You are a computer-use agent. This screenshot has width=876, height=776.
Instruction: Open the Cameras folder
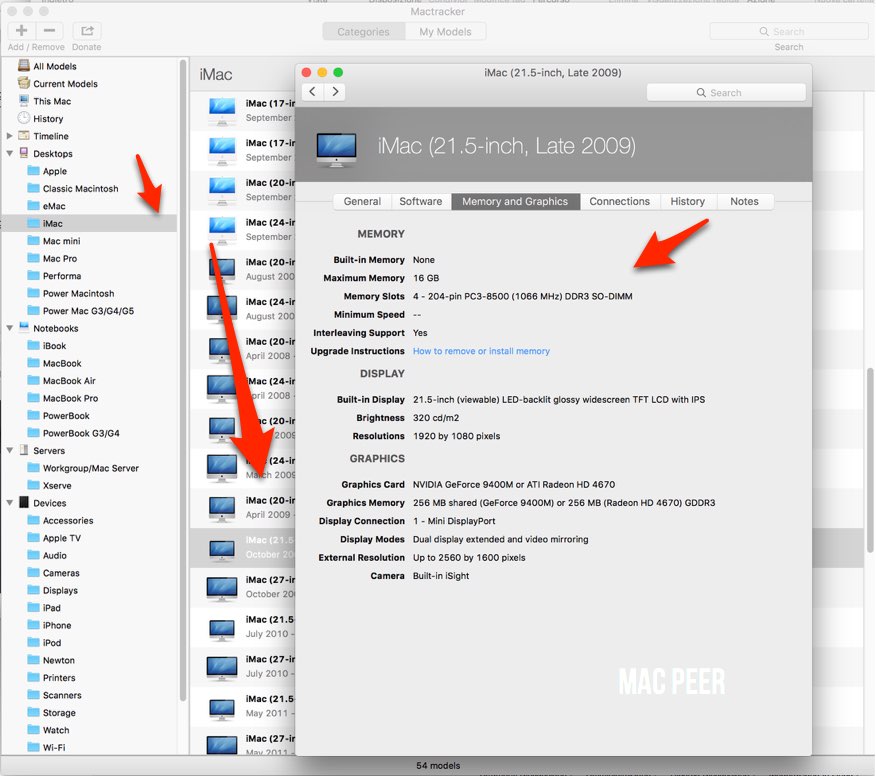pos(53,573)
